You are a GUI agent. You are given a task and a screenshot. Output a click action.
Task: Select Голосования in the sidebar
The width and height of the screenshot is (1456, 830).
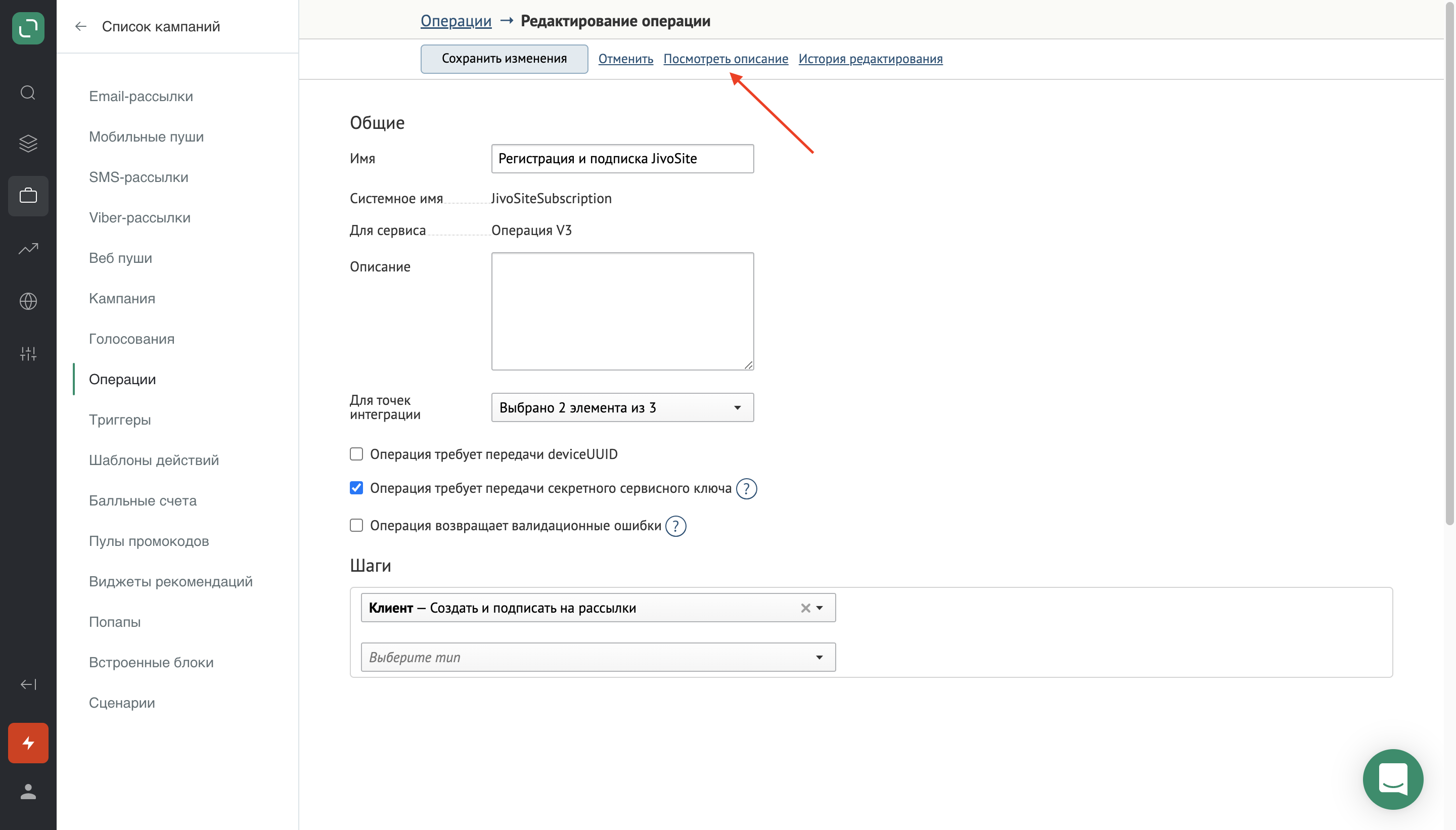[131, 339]
